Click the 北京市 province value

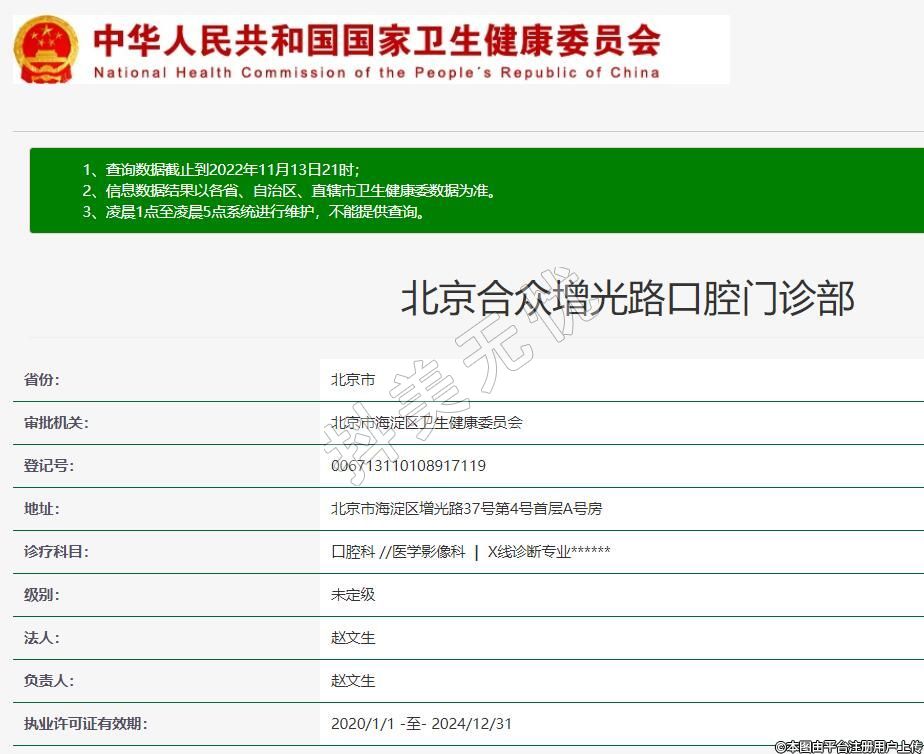[x=353, y=380]
